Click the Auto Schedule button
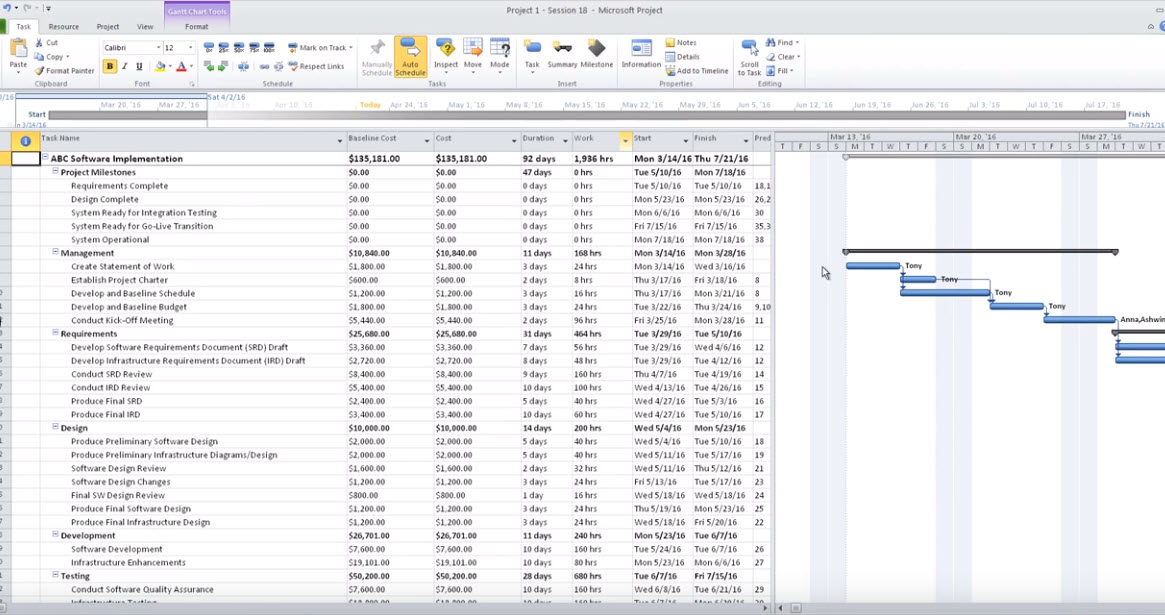 coord(410,56)
